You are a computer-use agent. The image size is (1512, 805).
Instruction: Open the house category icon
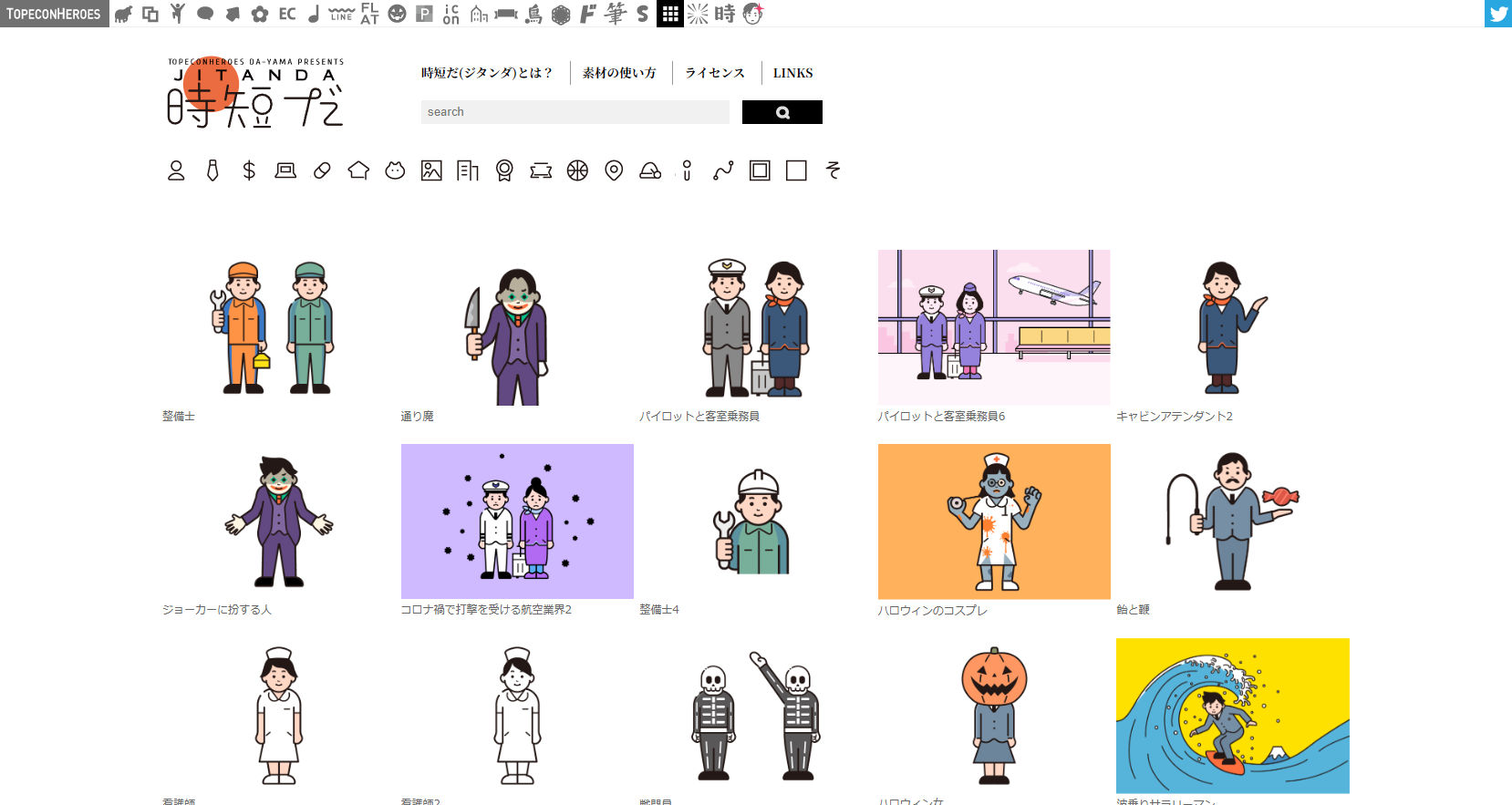358,170
